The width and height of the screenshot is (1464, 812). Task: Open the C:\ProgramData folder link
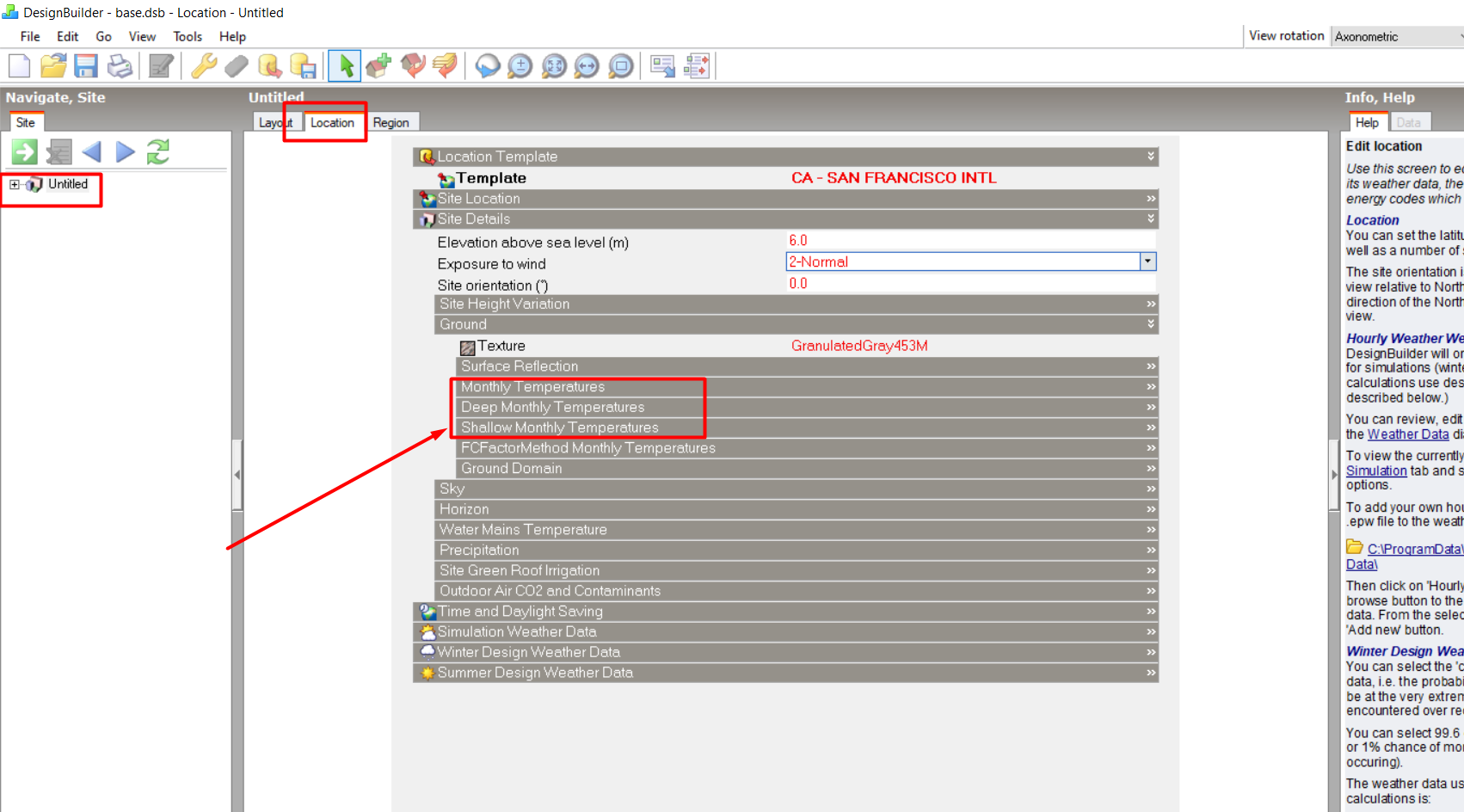[x=1415, y=549]
